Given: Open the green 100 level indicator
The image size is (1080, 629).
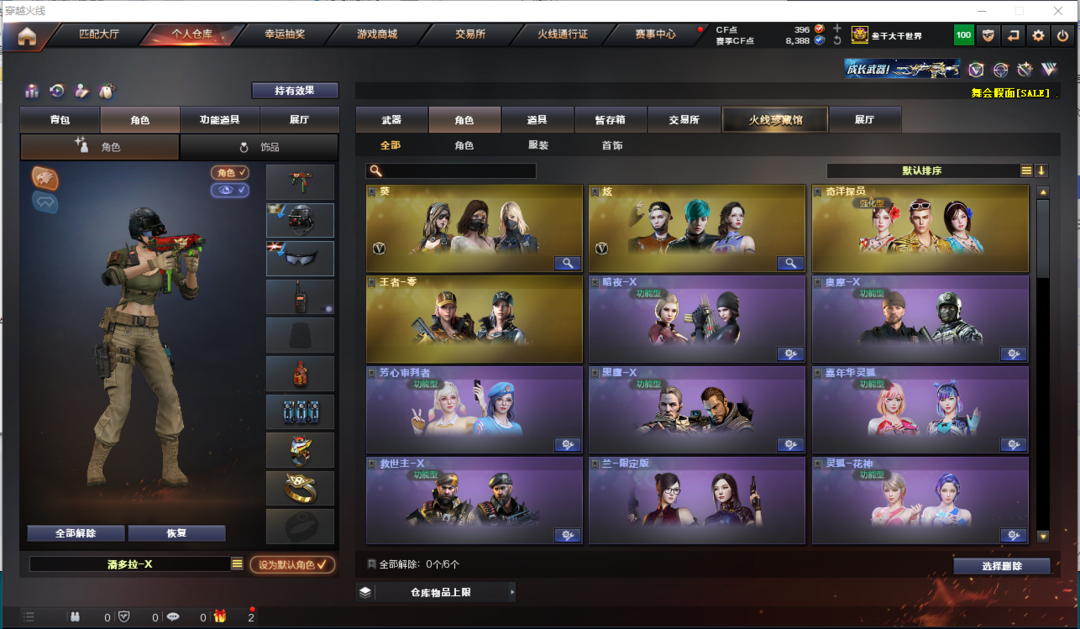Looking at the screenshot, I should click(964, 35).
